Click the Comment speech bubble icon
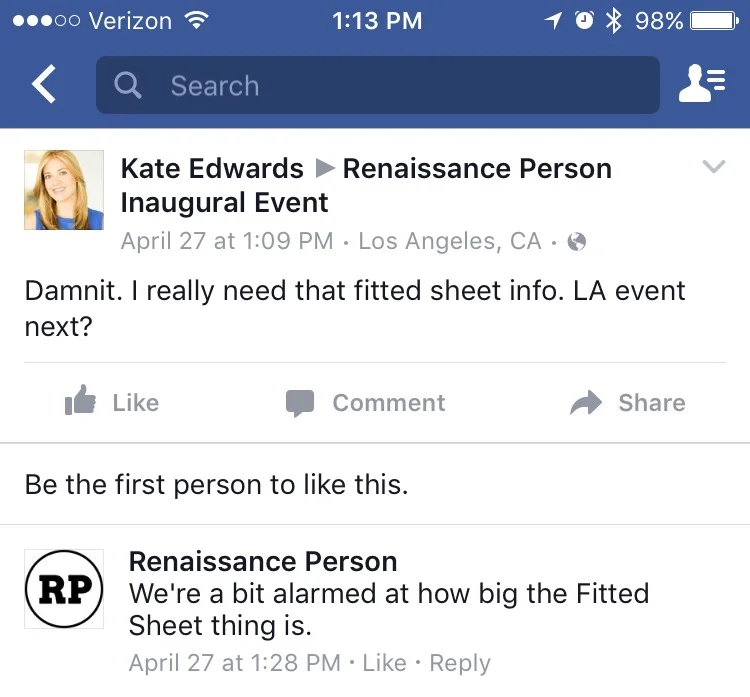 click(x=300, y=403)
